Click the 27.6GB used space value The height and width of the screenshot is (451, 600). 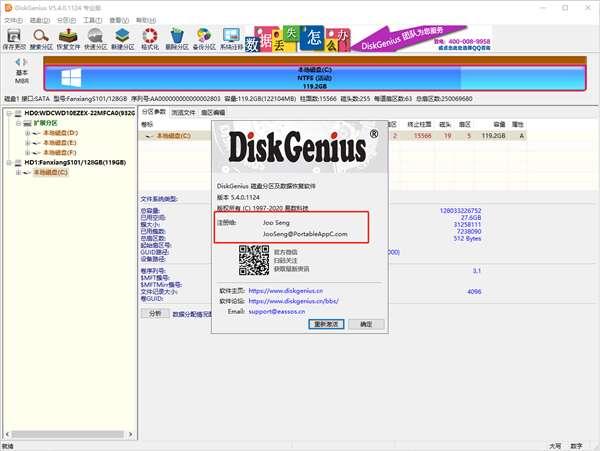coord(471,218)
